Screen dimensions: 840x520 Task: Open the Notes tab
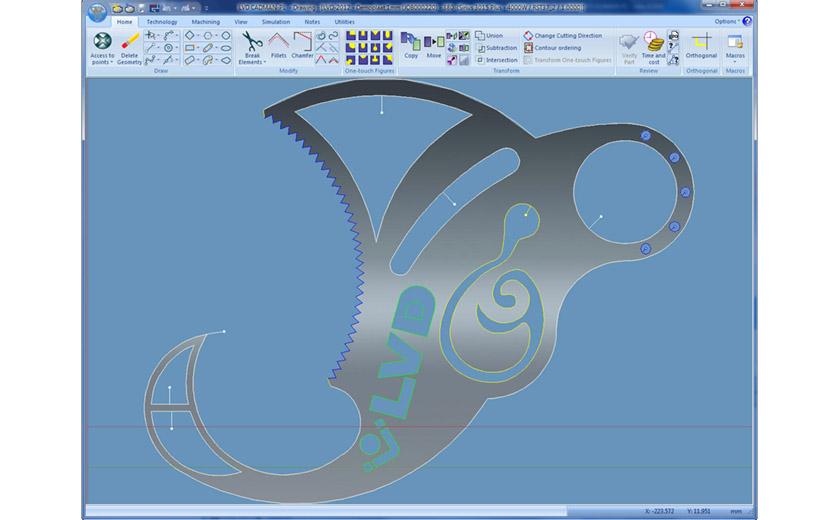312,22
